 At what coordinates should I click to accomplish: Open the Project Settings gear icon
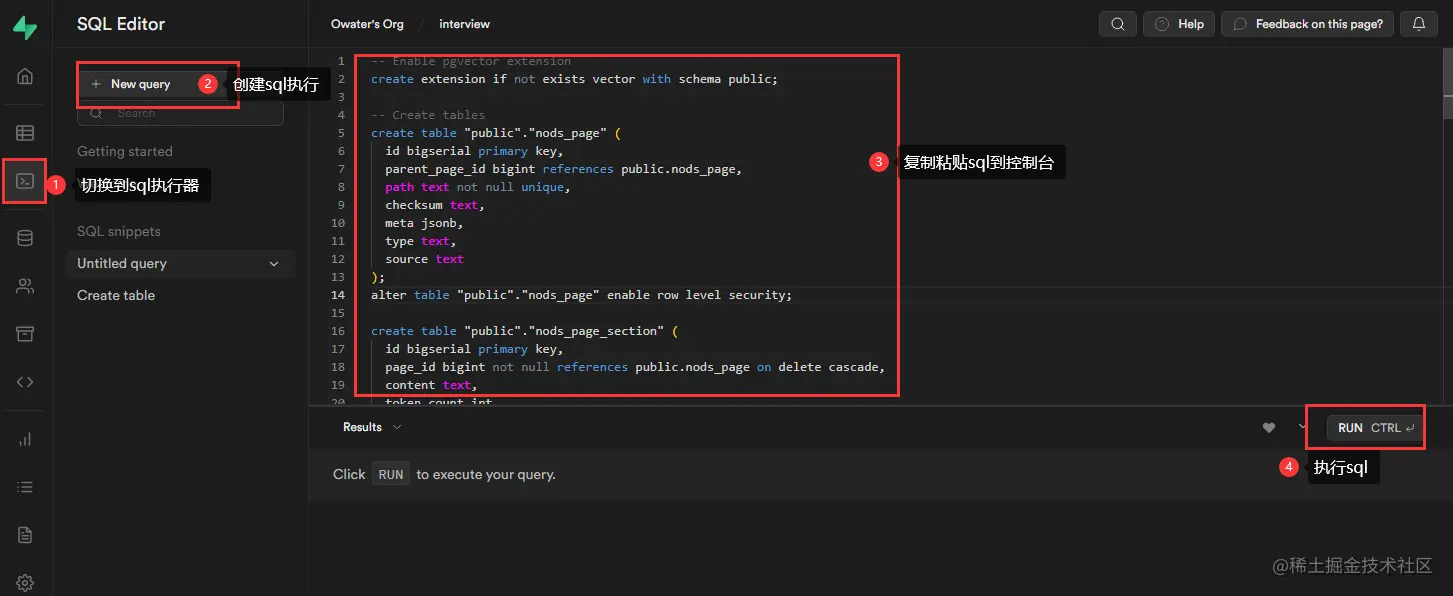[x=25, y=582]
